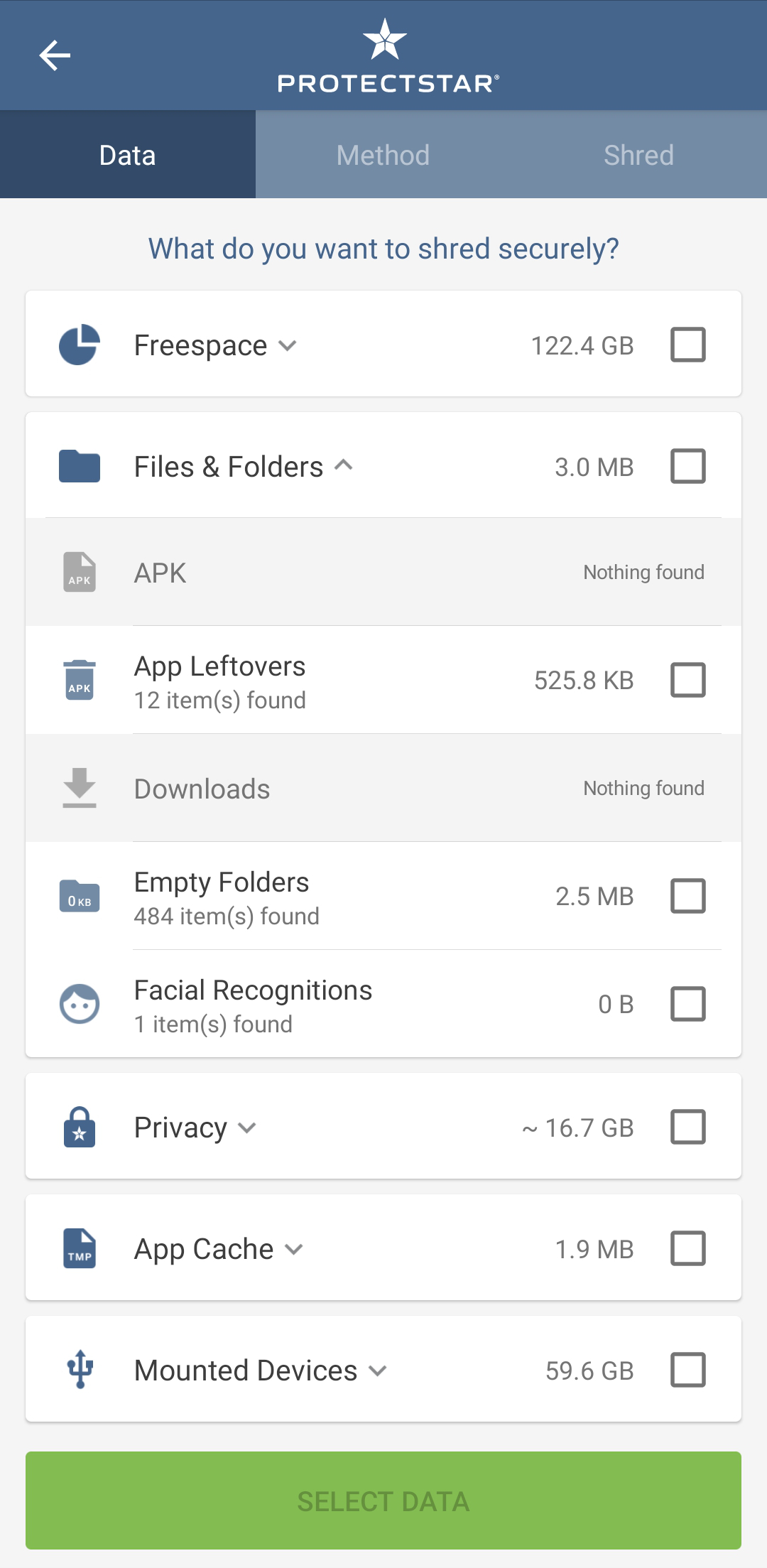Tap the App Leftovers title

pyautogui.click(x=220, y=666)
